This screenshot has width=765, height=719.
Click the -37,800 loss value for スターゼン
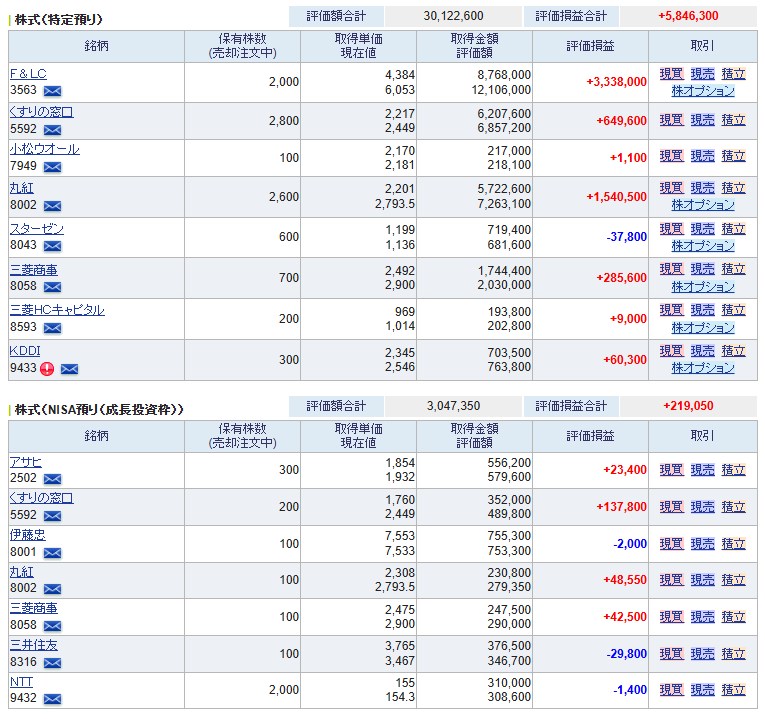[x=626, y=237]
